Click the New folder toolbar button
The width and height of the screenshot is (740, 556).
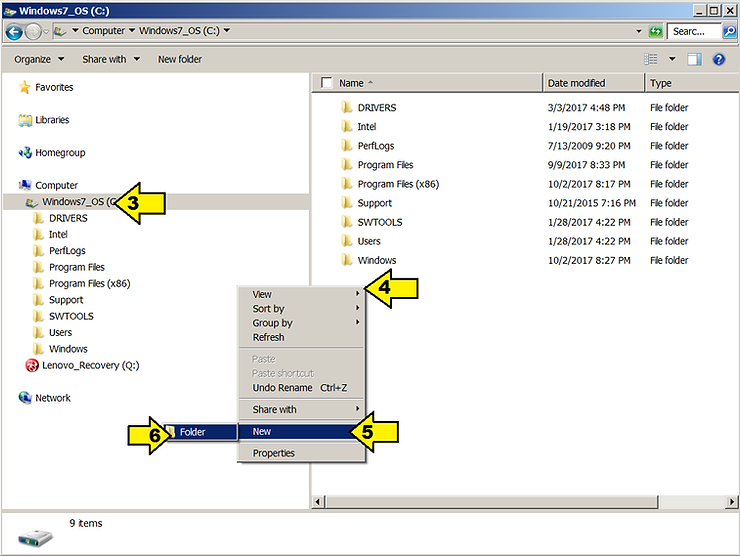180,60
